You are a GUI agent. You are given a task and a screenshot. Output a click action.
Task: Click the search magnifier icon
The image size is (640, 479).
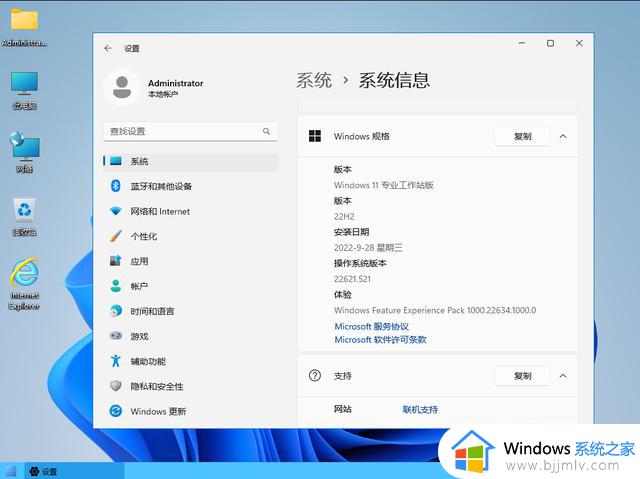266,131
